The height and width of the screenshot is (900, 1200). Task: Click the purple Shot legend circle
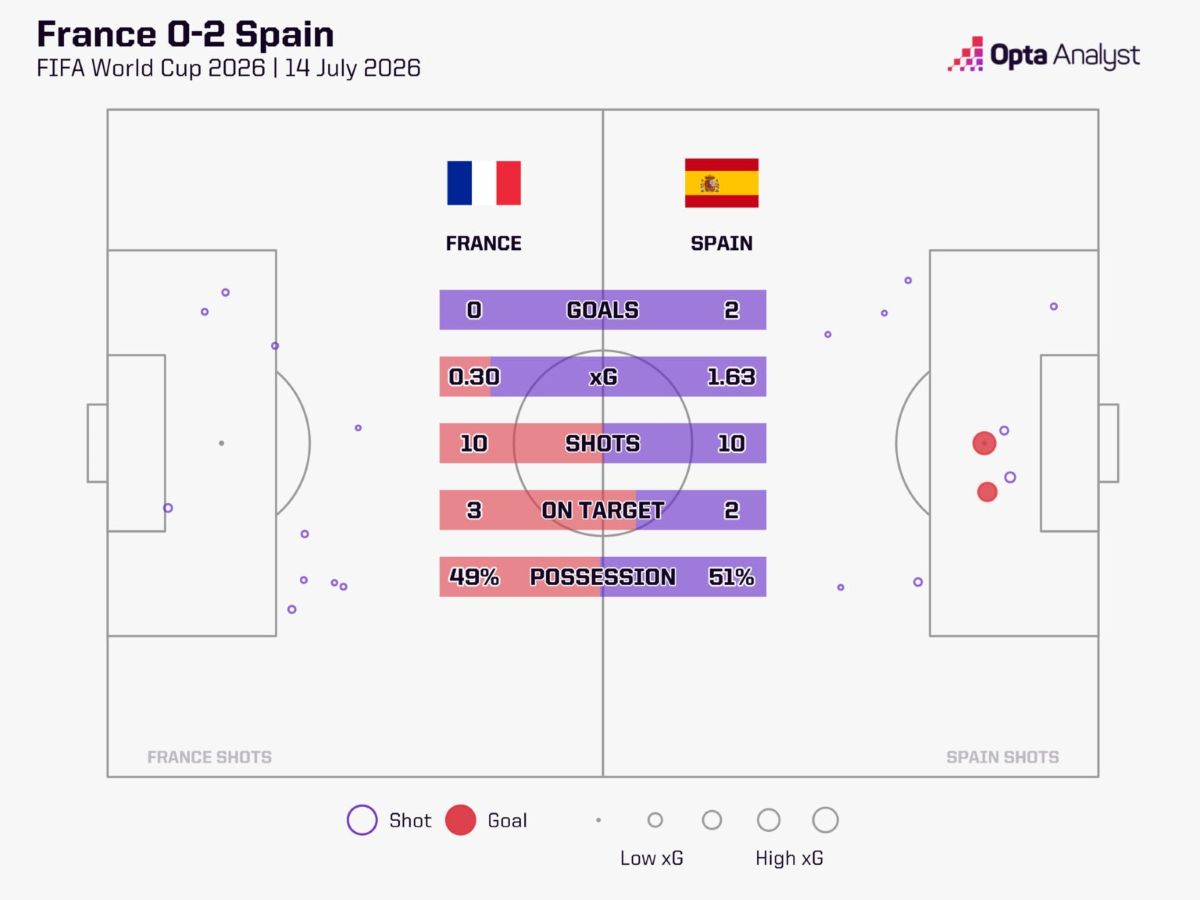[x=362, y=820]
